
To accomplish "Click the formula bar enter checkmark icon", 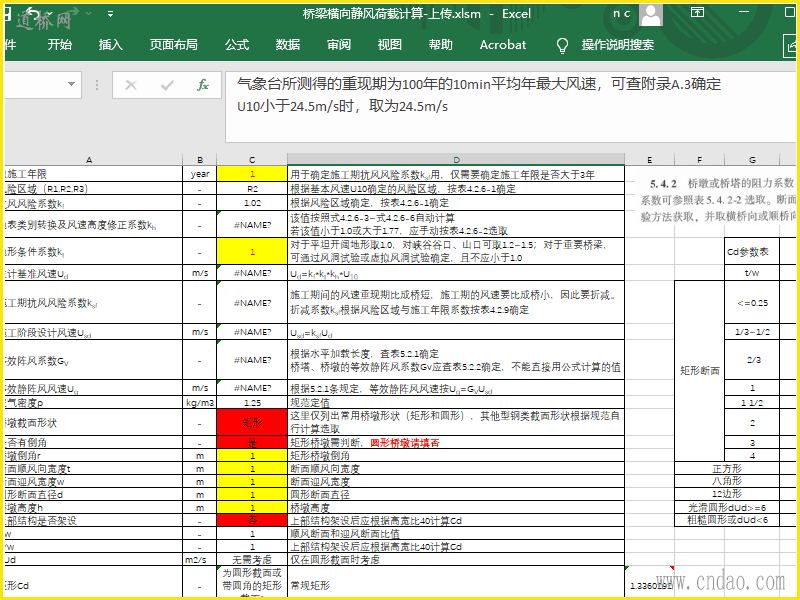I will 166,86.
